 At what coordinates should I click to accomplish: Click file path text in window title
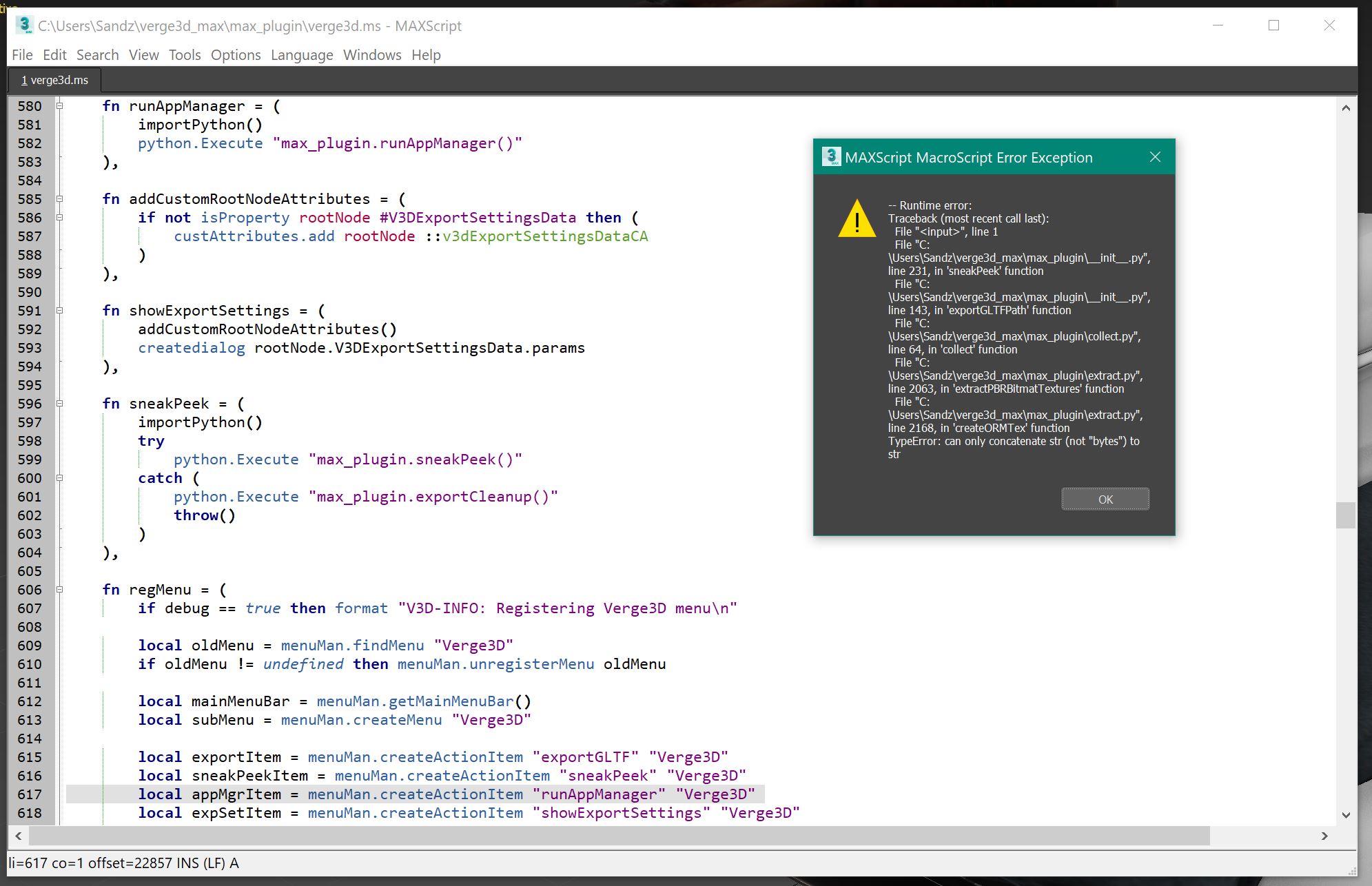tap(209, 26)
